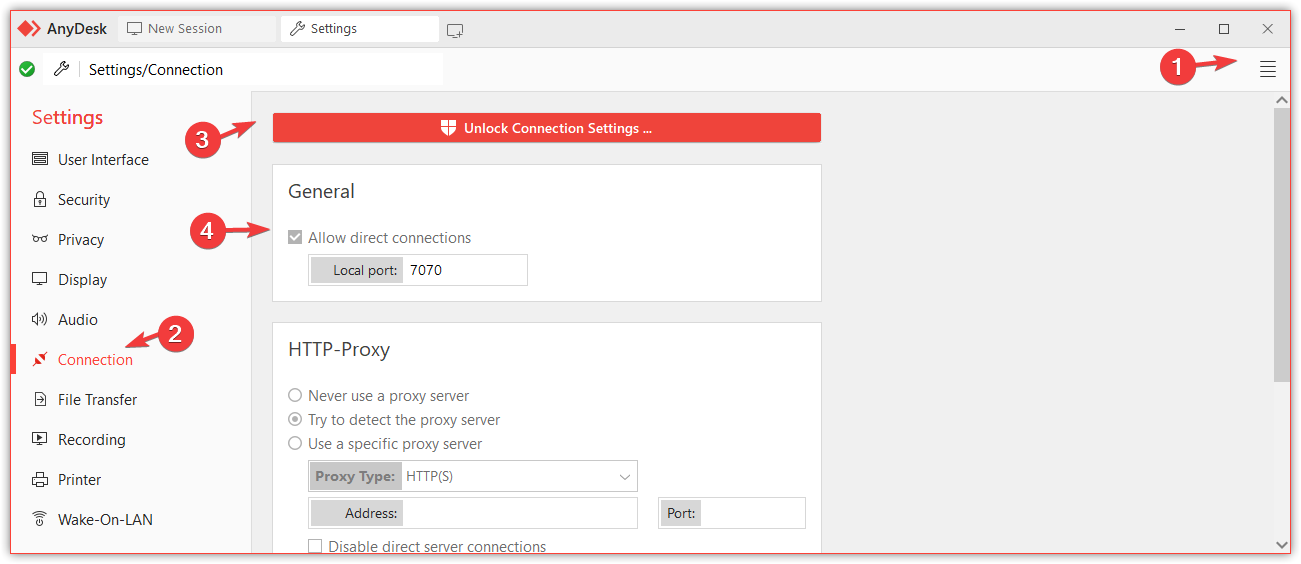Open Recording settings page
Image resolution: width=1301 pixels, height=564 pixels.
[92, 439]
